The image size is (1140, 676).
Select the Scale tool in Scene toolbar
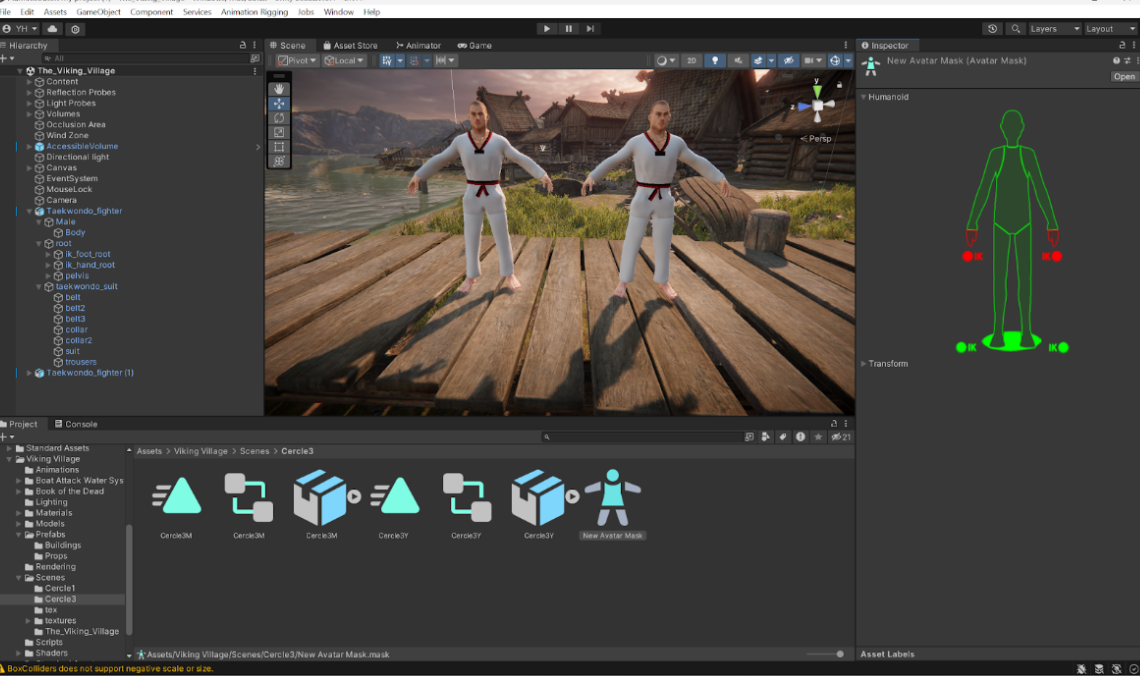pos(279,132)
